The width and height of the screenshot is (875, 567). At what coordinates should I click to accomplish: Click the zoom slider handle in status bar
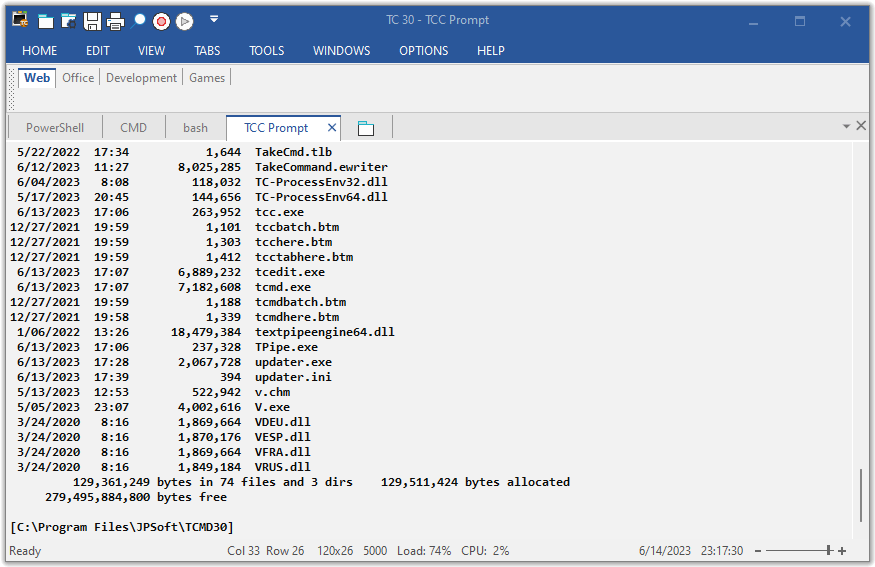coord(829,551)
